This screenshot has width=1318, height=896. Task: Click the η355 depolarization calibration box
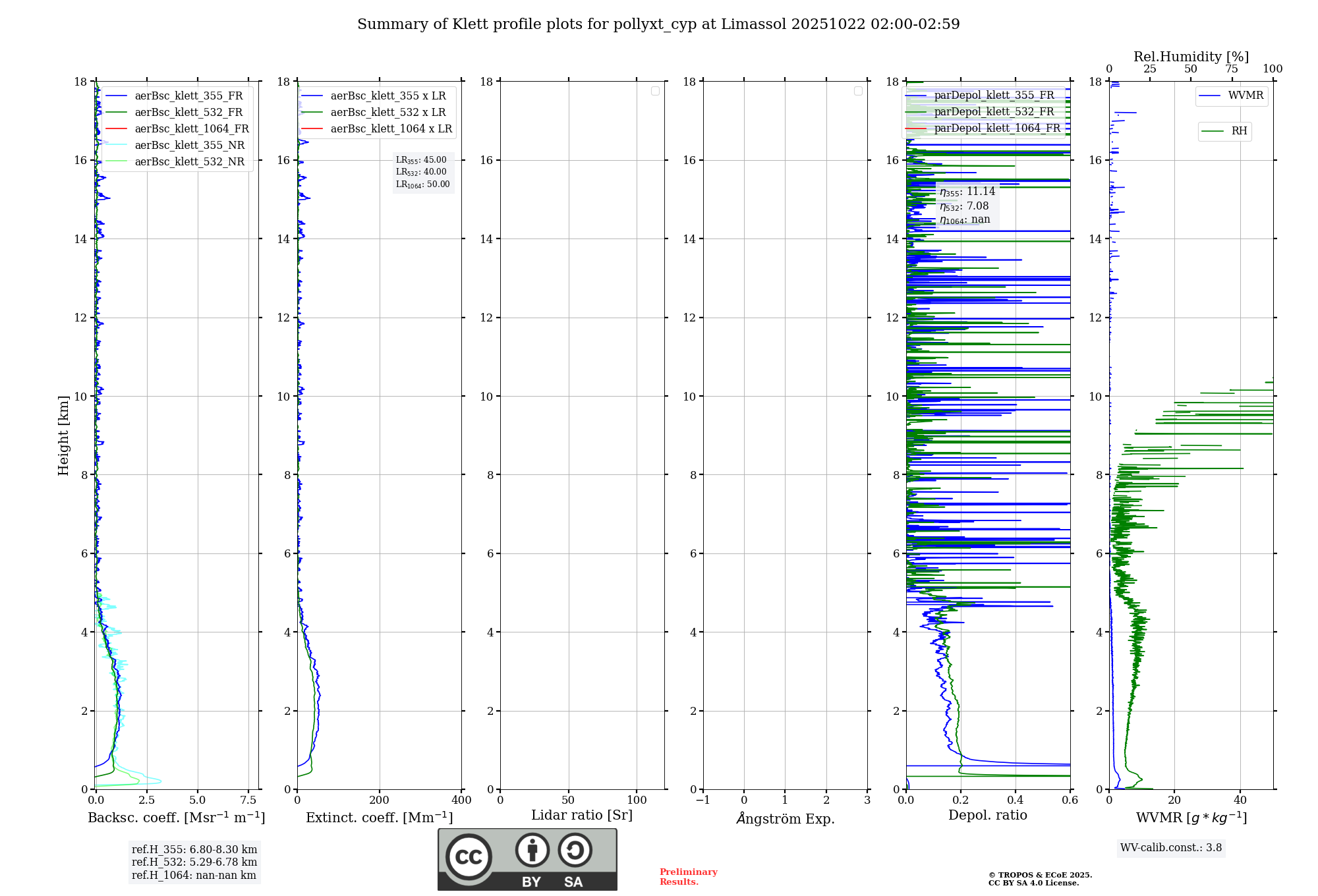967,206
